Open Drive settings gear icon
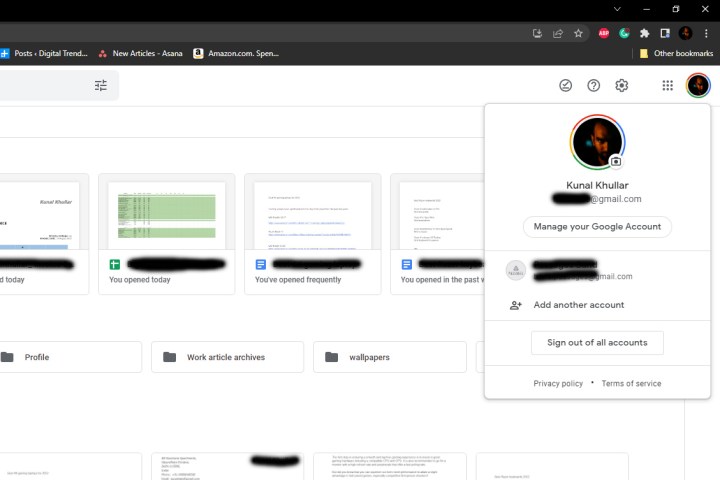The image size is (720, 480). (x=621, y=85)
